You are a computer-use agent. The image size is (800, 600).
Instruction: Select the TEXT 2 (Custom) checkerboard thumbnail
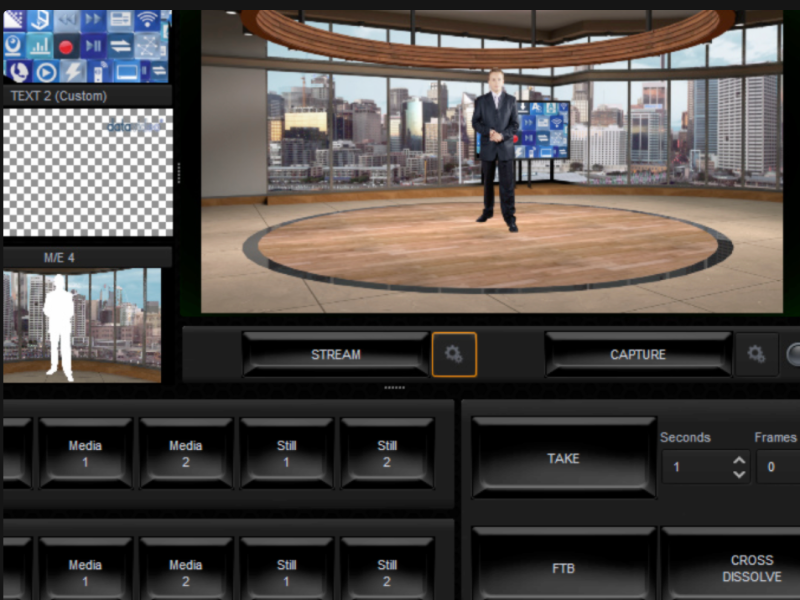(88, 172)
